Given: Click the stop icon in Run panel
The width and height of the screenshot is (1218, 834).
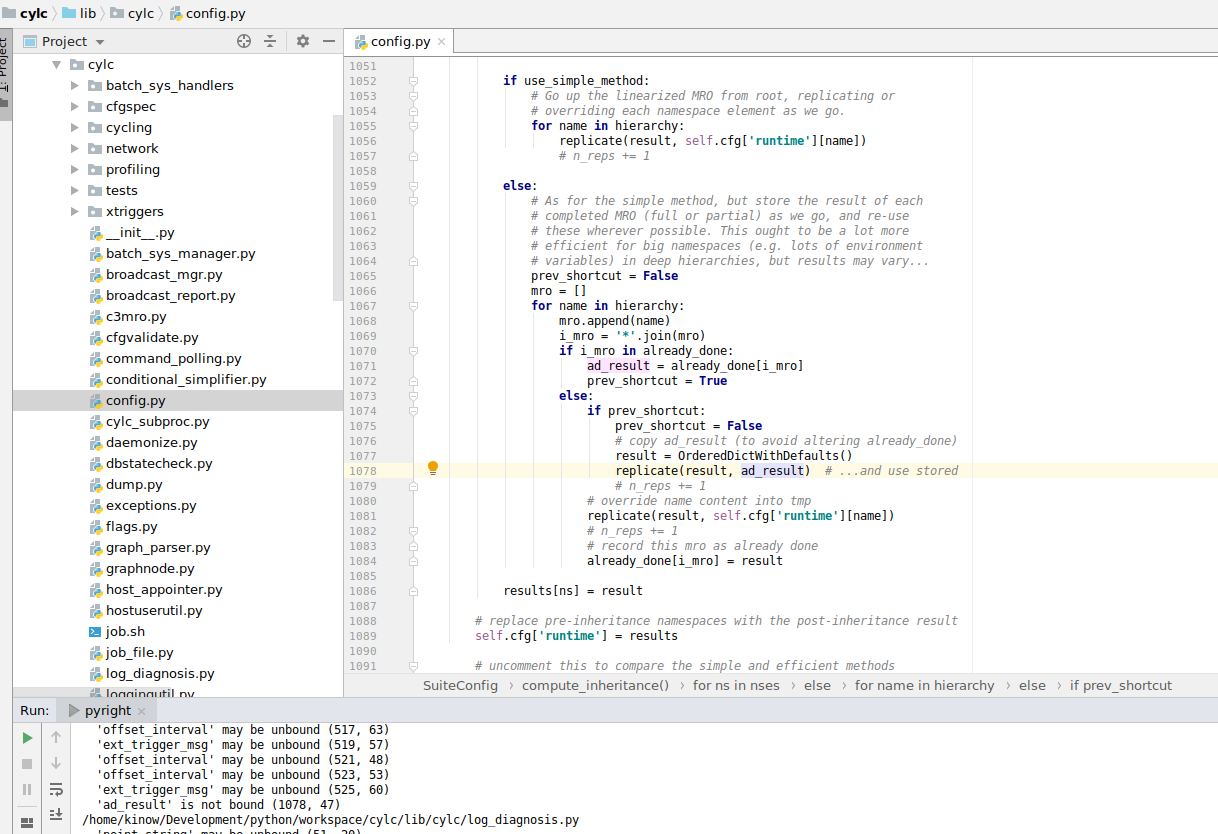Looking at the screenshot, I should coord(27,763).
